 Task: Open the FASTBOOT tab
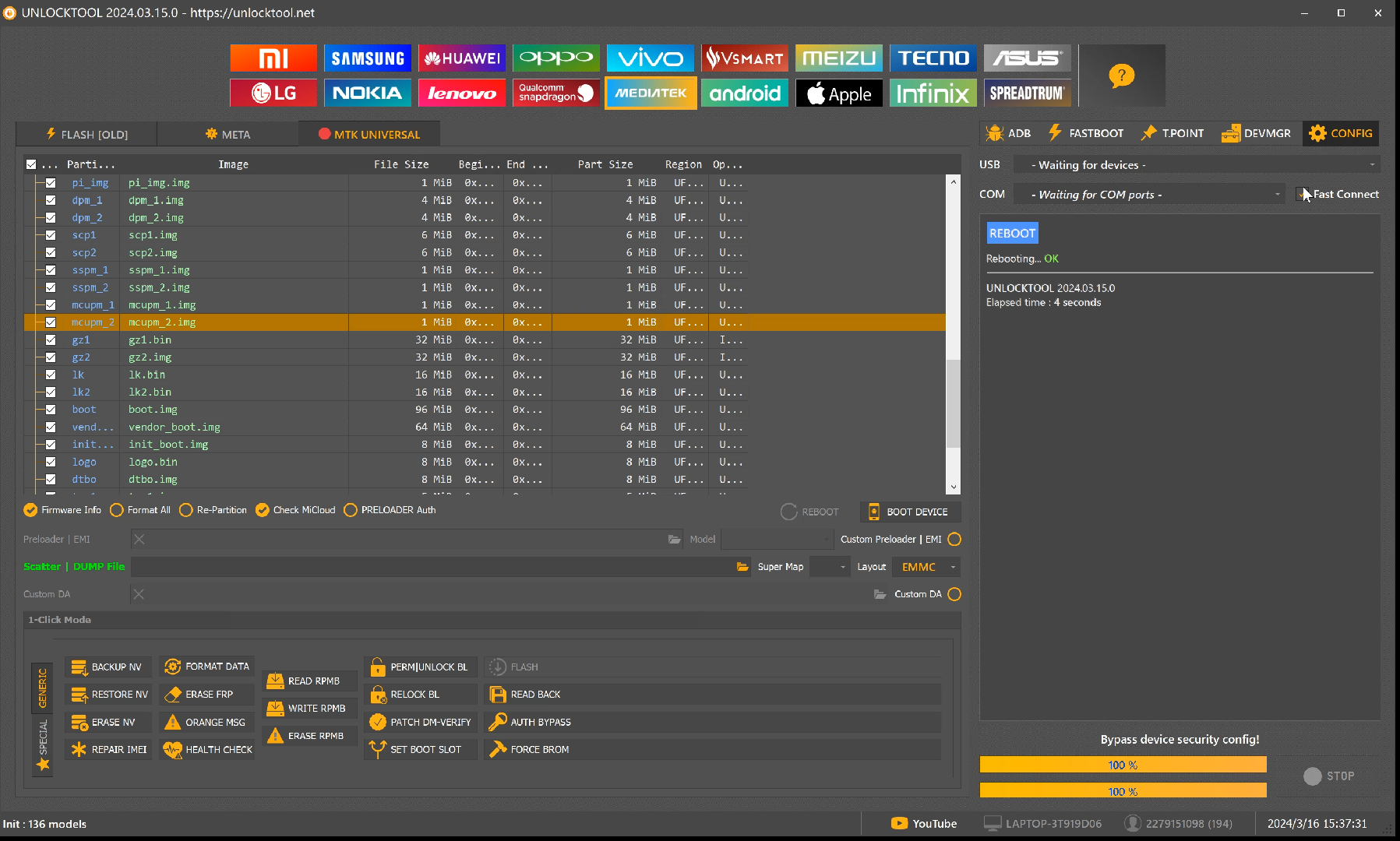click(1086, 133)
